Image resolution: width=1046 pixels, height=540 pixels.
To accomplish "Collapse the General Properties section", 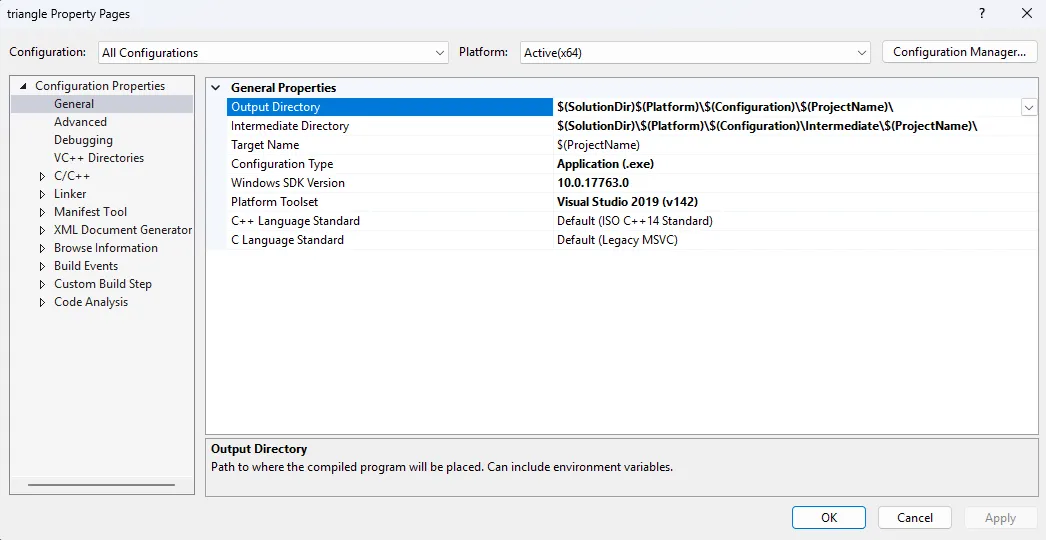I will [216, 88].
